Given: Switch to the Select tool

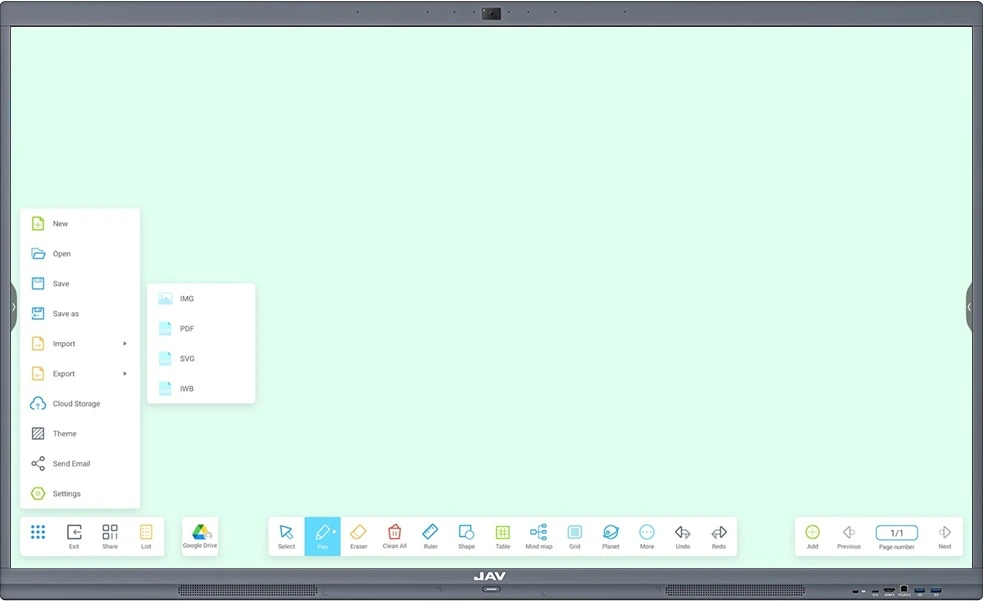Looking at the screenshot, I should click(x=286, y=535).
